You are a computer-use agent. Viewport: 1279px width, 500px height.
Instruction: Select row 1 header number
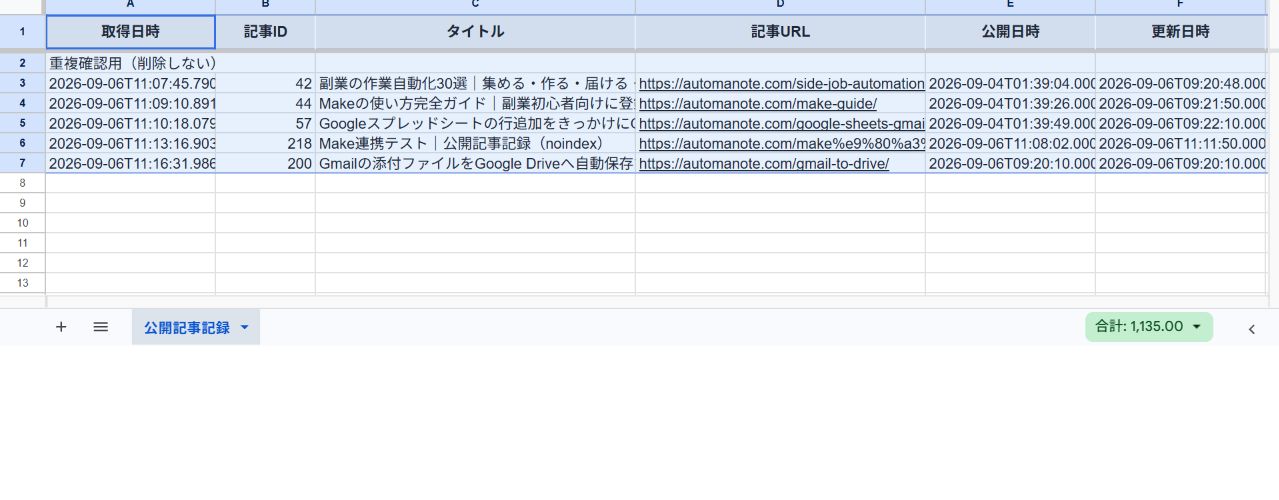[x=22, y=32]
